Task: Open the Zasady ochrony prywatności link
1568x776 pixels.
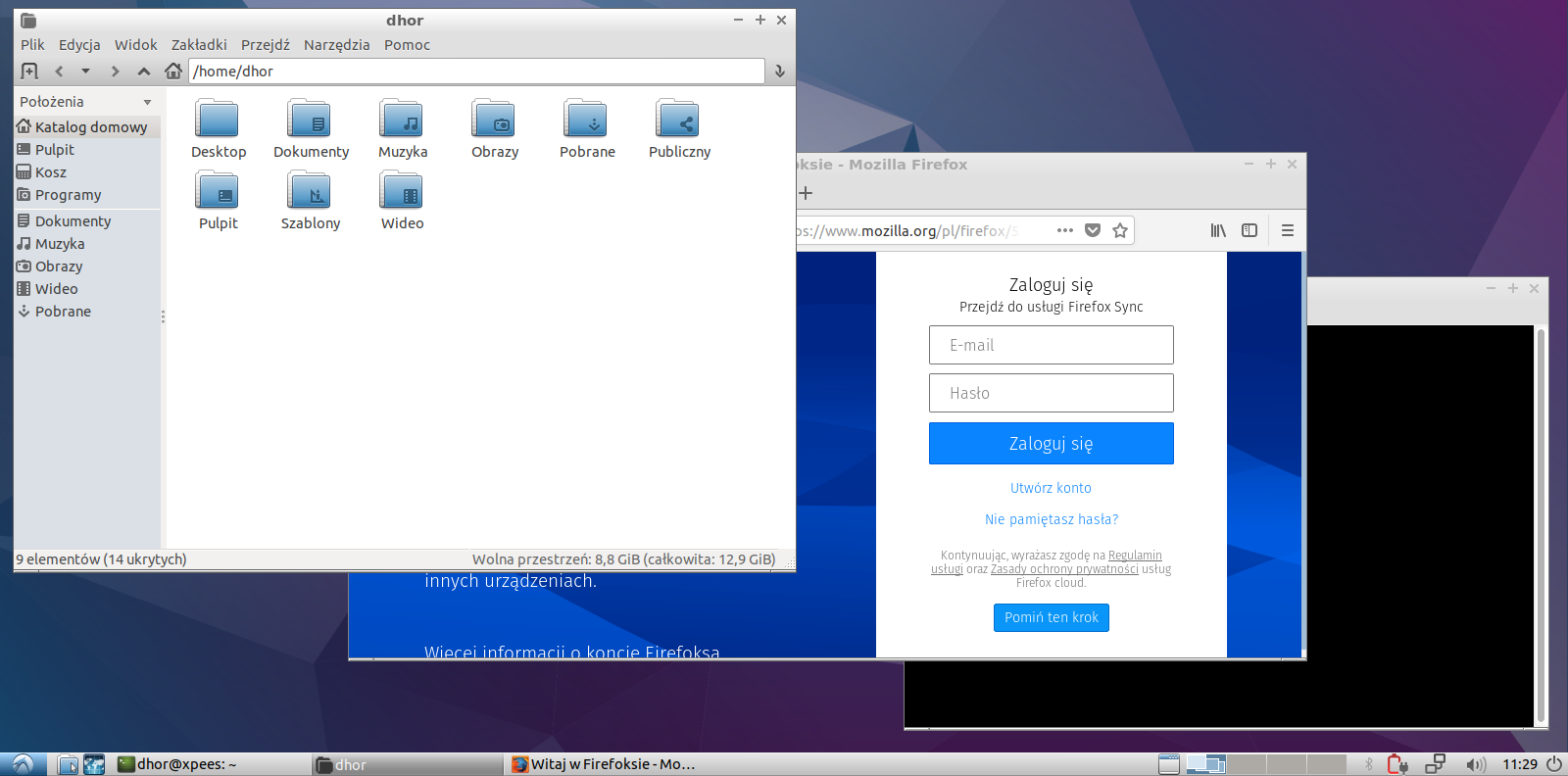Action: coord(1064,569)
